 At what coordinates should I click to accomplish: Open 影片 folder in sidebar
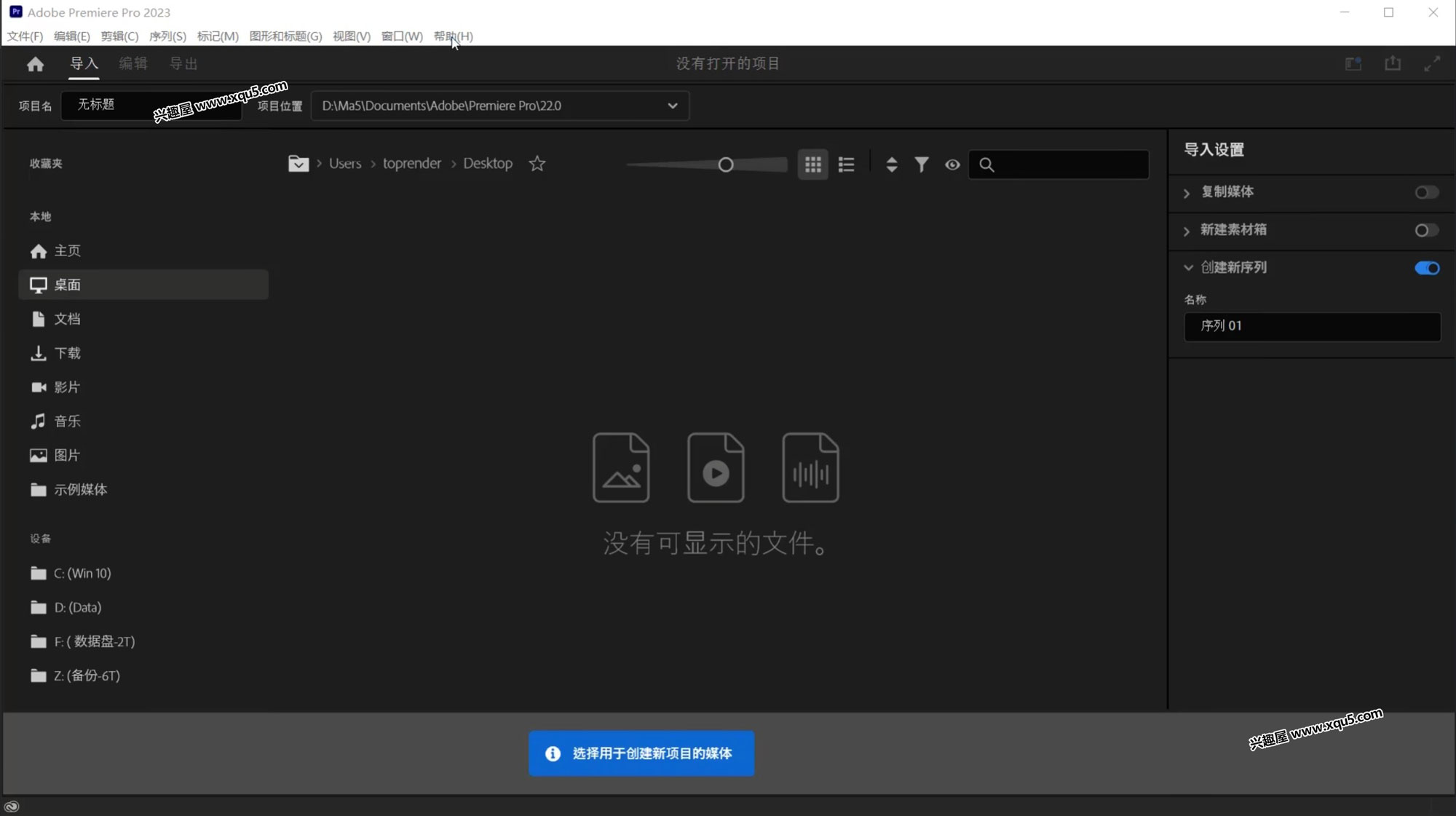tap(143, 387)
